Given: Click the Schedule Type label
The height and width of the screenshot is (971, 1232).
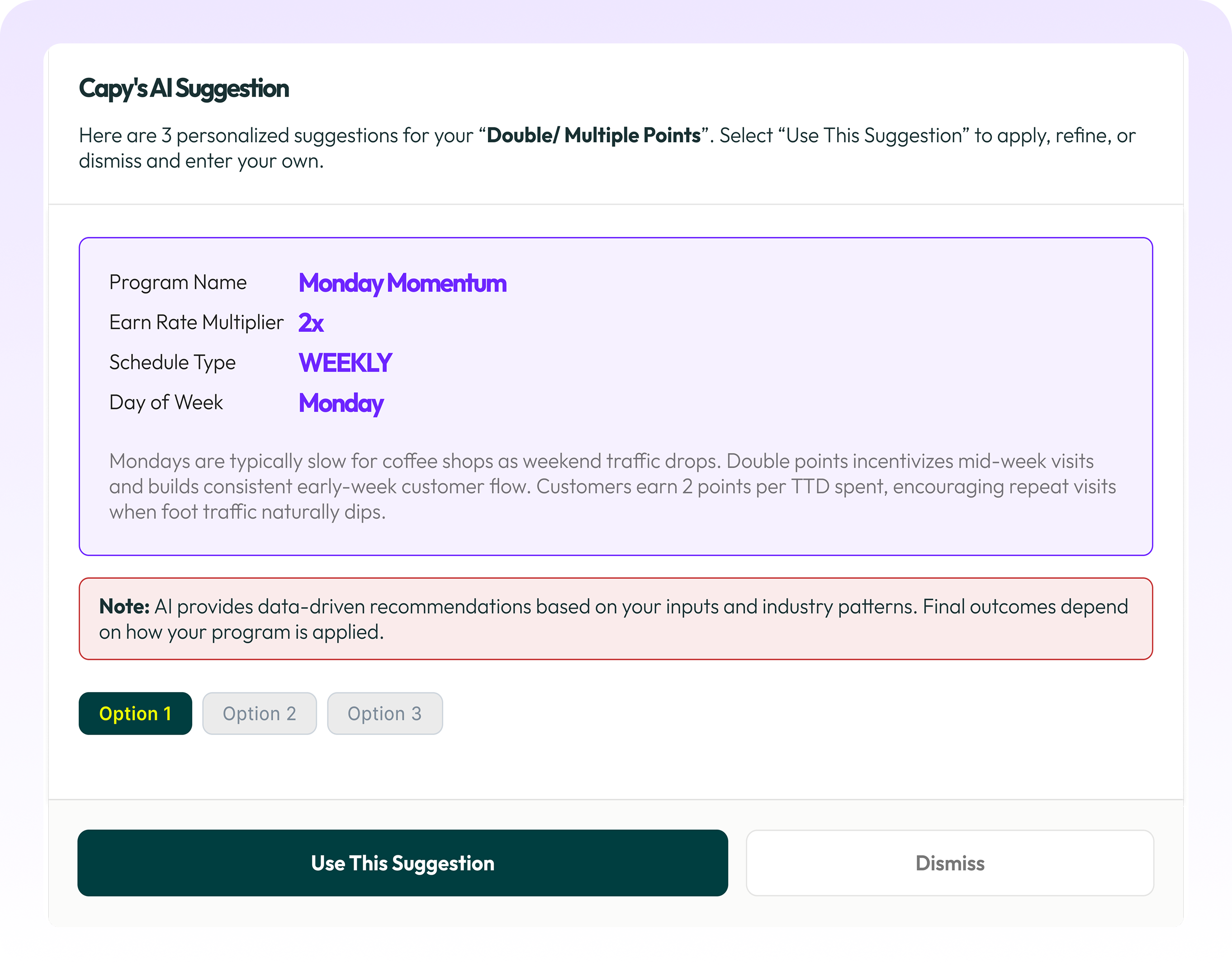Looking at the screenshot, I should coord(172,362).
